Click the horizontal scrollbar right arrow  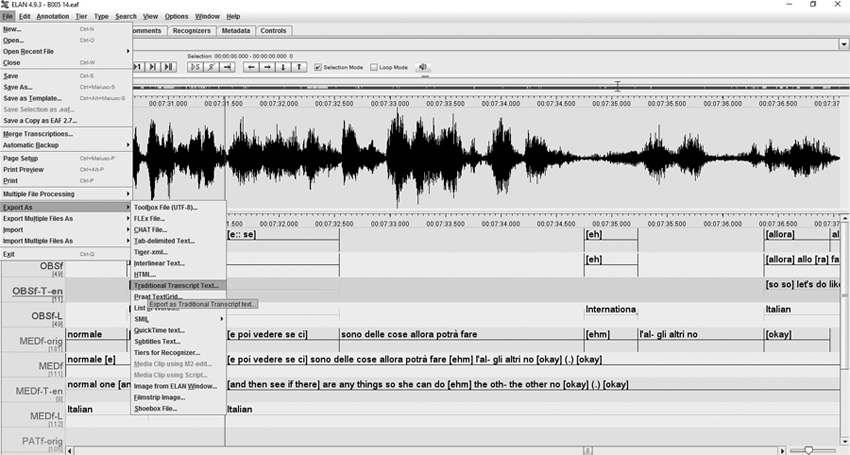[x=781, y=451]
